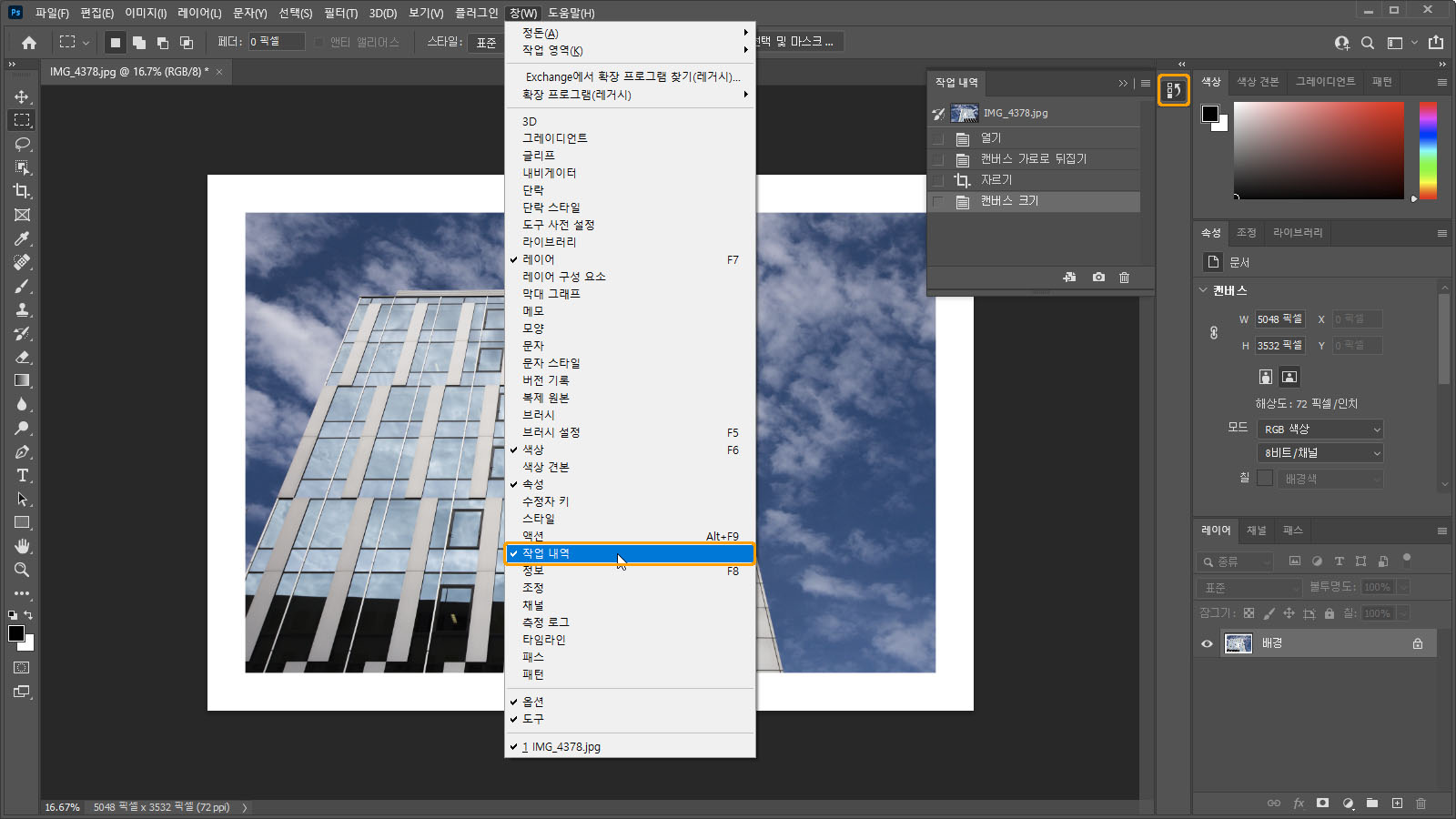Image resolution: width=1456 pixels, height=819 pixels.
Task: Toggle 옵션 bar in Window menu
Action: (x=630, y=702)
